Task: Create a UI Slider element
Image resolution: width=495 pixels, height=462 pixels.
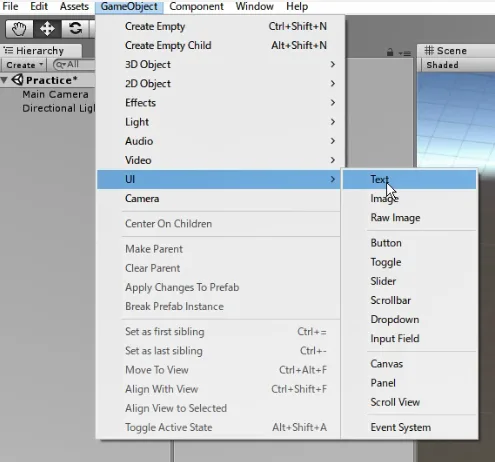Action: pos(409,281)
